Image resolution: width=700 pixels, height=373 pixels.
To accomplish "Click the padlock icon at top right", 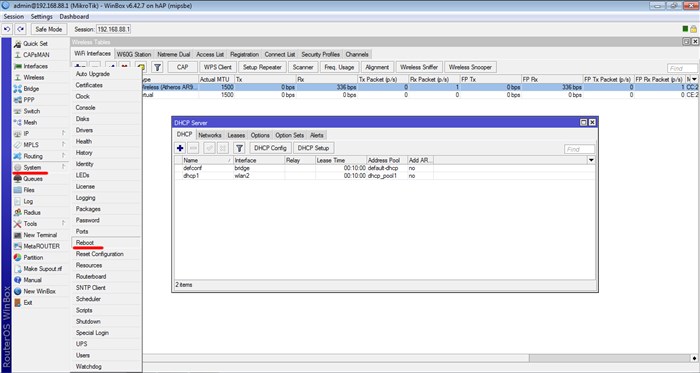I will [x=693, y=29].
